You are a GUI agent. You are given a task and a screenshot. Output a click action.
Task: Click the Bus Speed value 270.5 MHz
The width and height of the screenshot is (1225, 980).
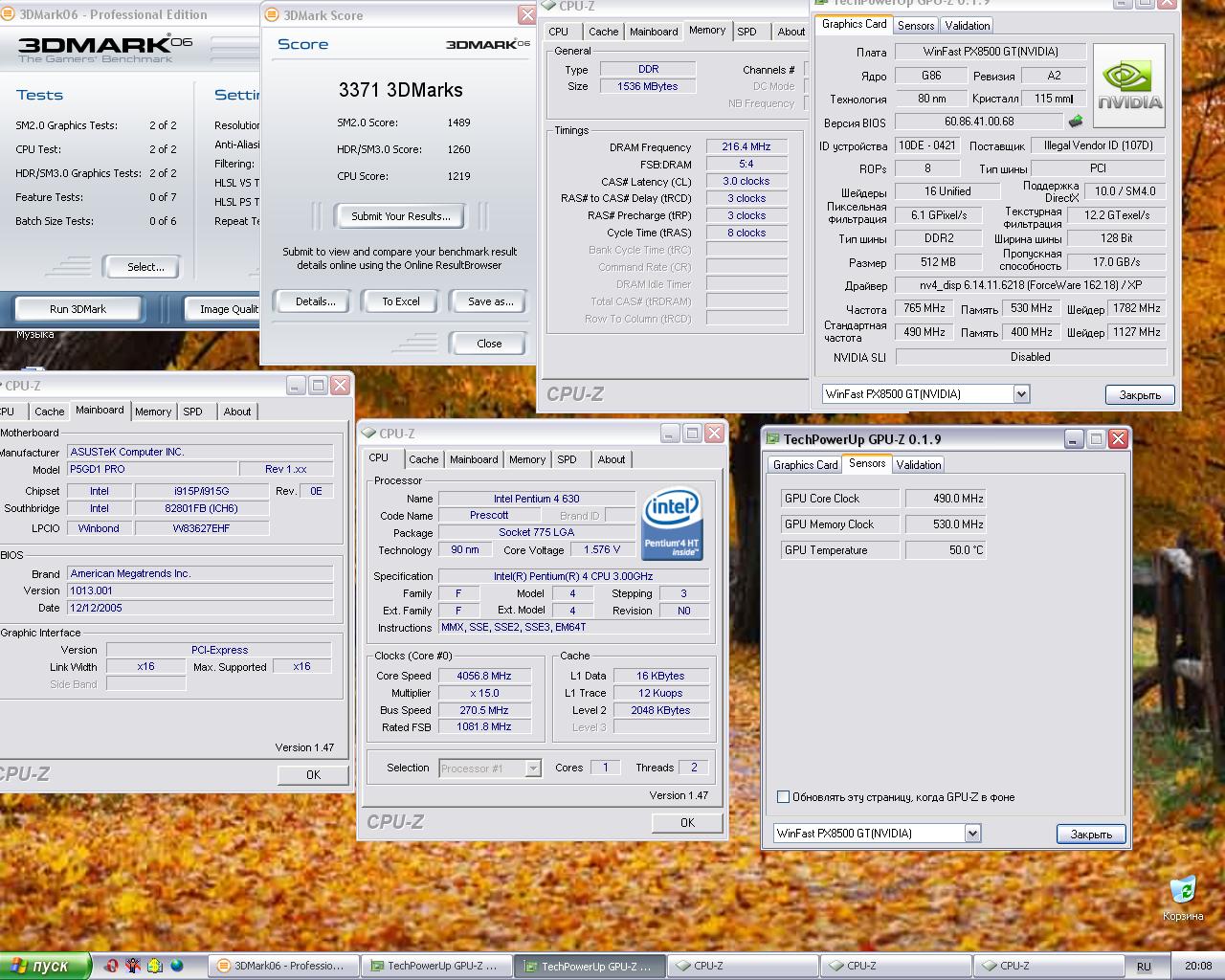484,710
